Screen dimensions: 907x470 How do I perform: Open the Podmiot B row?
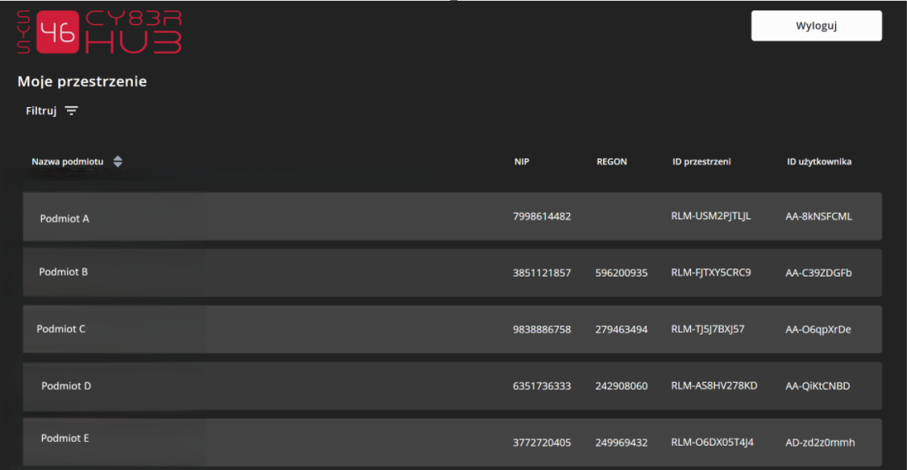pos(452,273)
